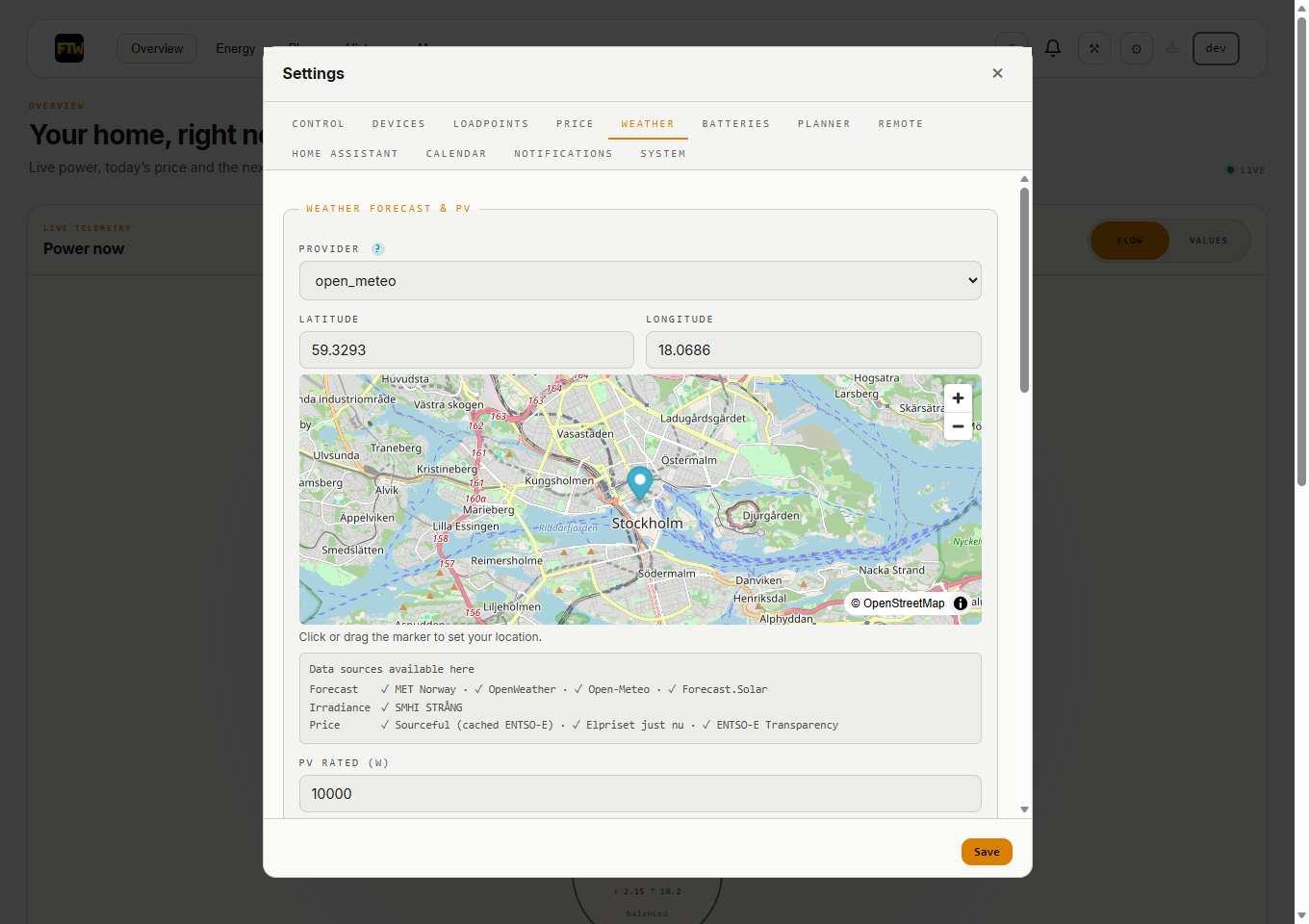1309x924 pixels.
Task: Click the Traneberg label on the map
Action: pos(397,449)
